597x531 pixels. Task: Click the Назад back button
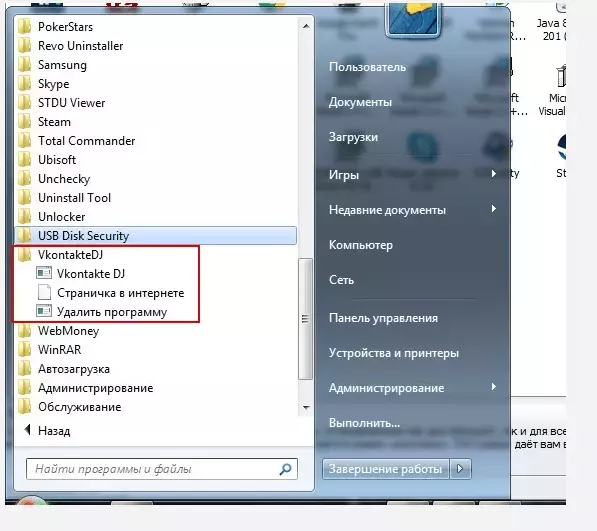coord(47,431)
